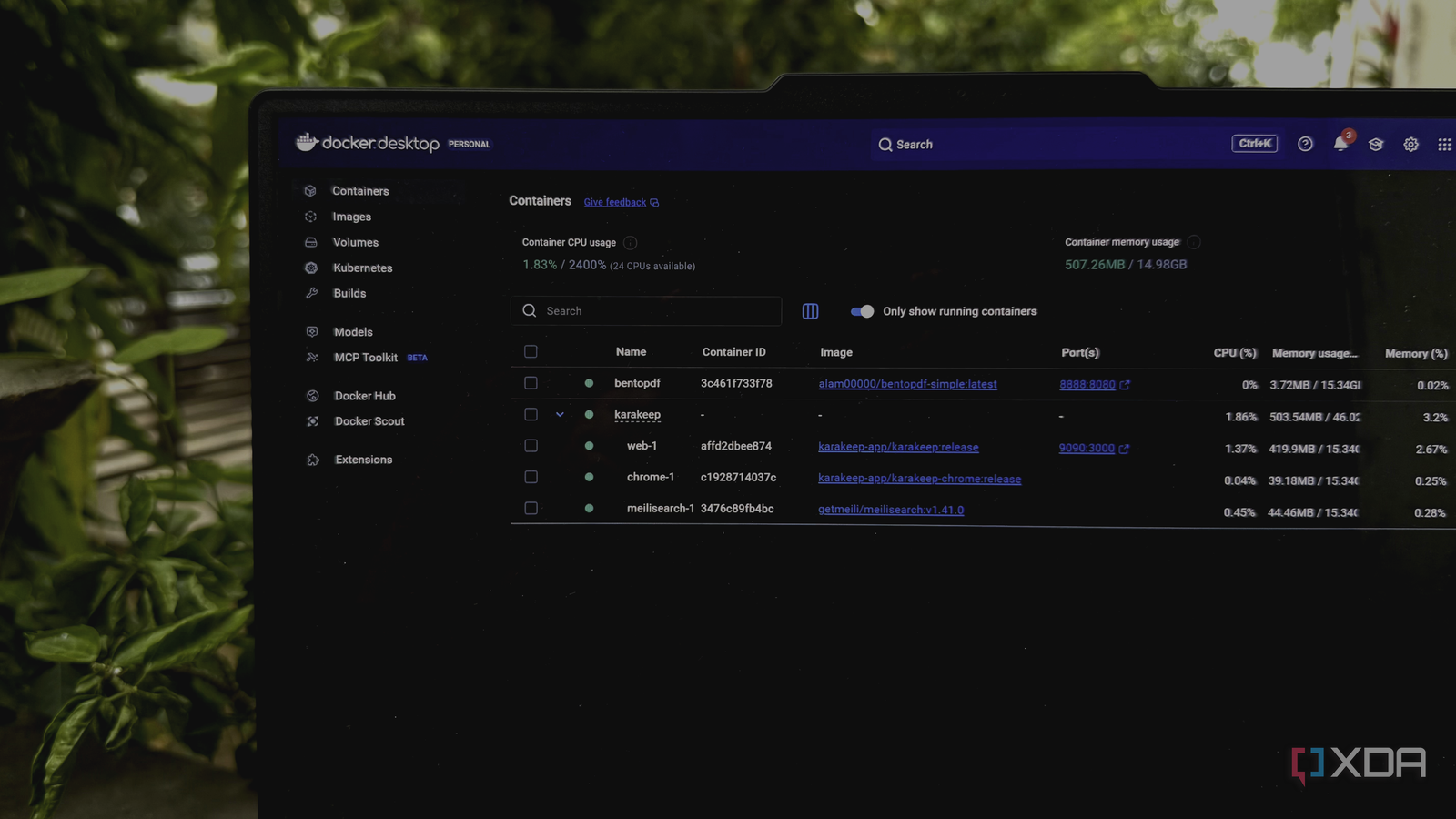Screen dimensions: 1456x819
Task: Select the checkbox for meilisearch-1
Action: (531, 508)
